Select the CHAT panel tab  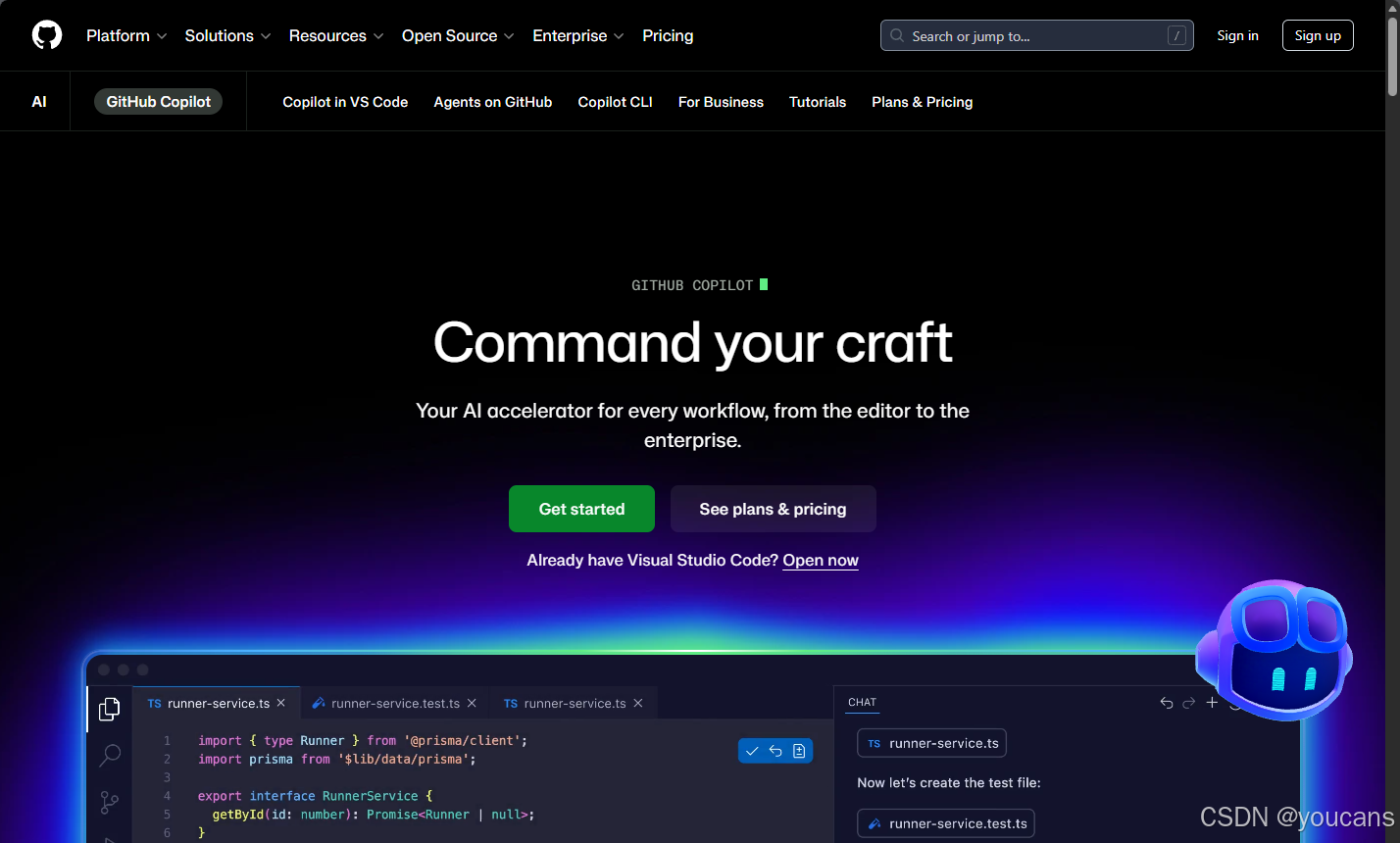(862, 702)
